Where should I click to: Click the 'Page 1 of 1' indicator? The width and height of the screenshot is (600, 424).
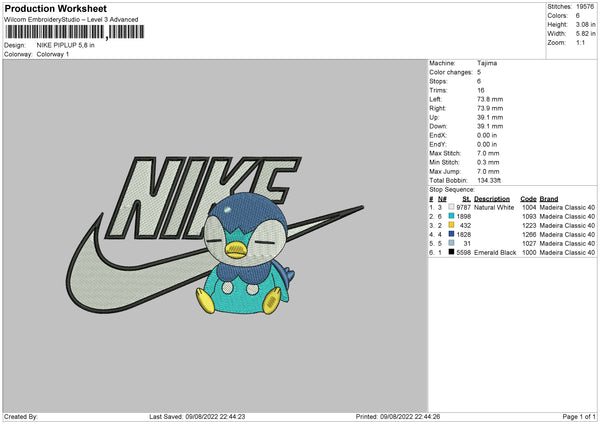[579, 417]
